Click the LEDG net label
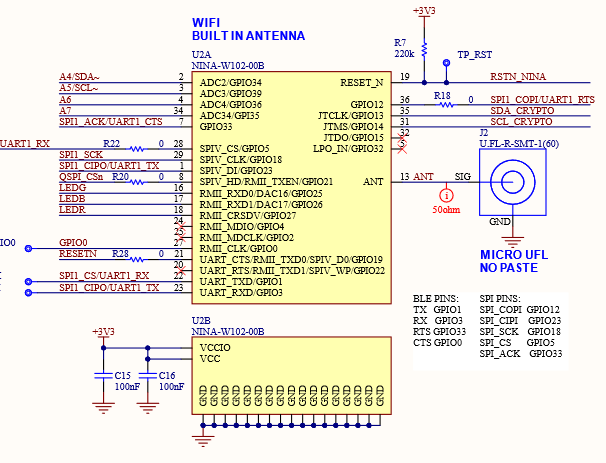 (73, 188)
